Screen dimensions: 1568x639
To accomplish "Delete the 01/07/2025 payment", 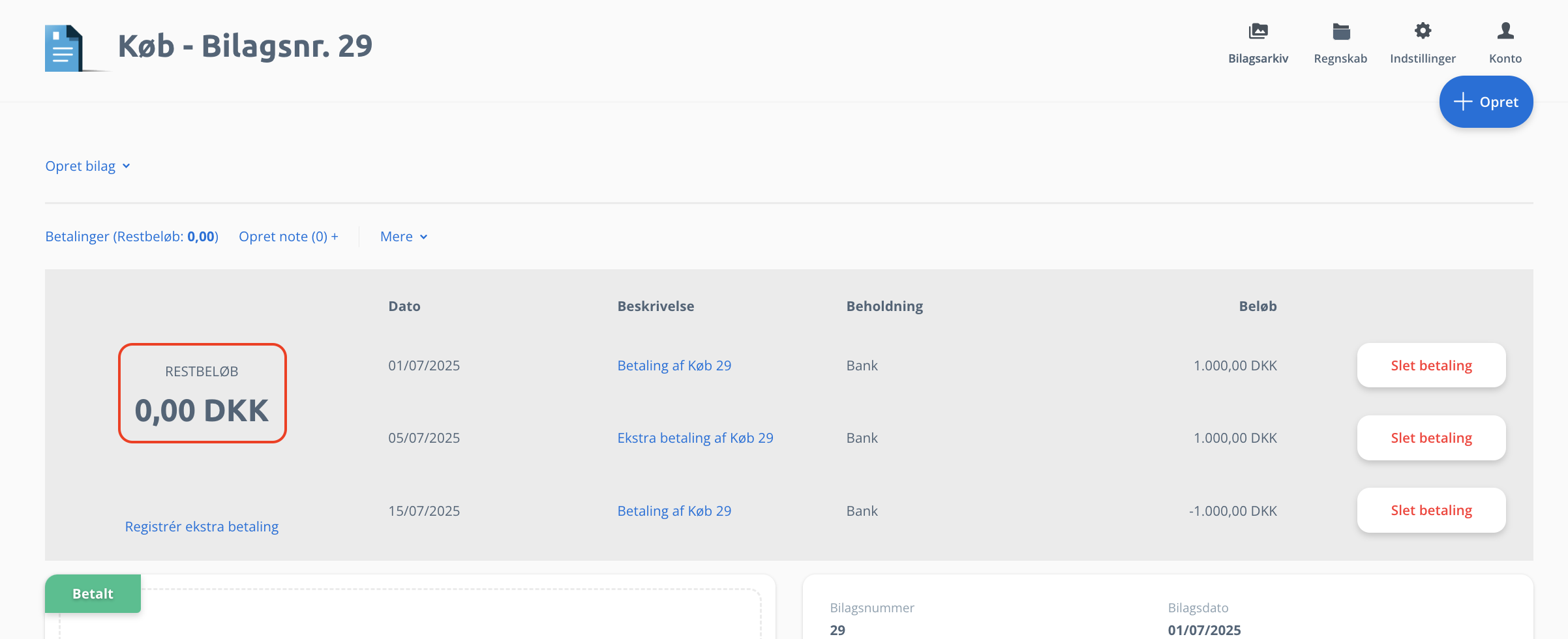I will click(1431, 365).
